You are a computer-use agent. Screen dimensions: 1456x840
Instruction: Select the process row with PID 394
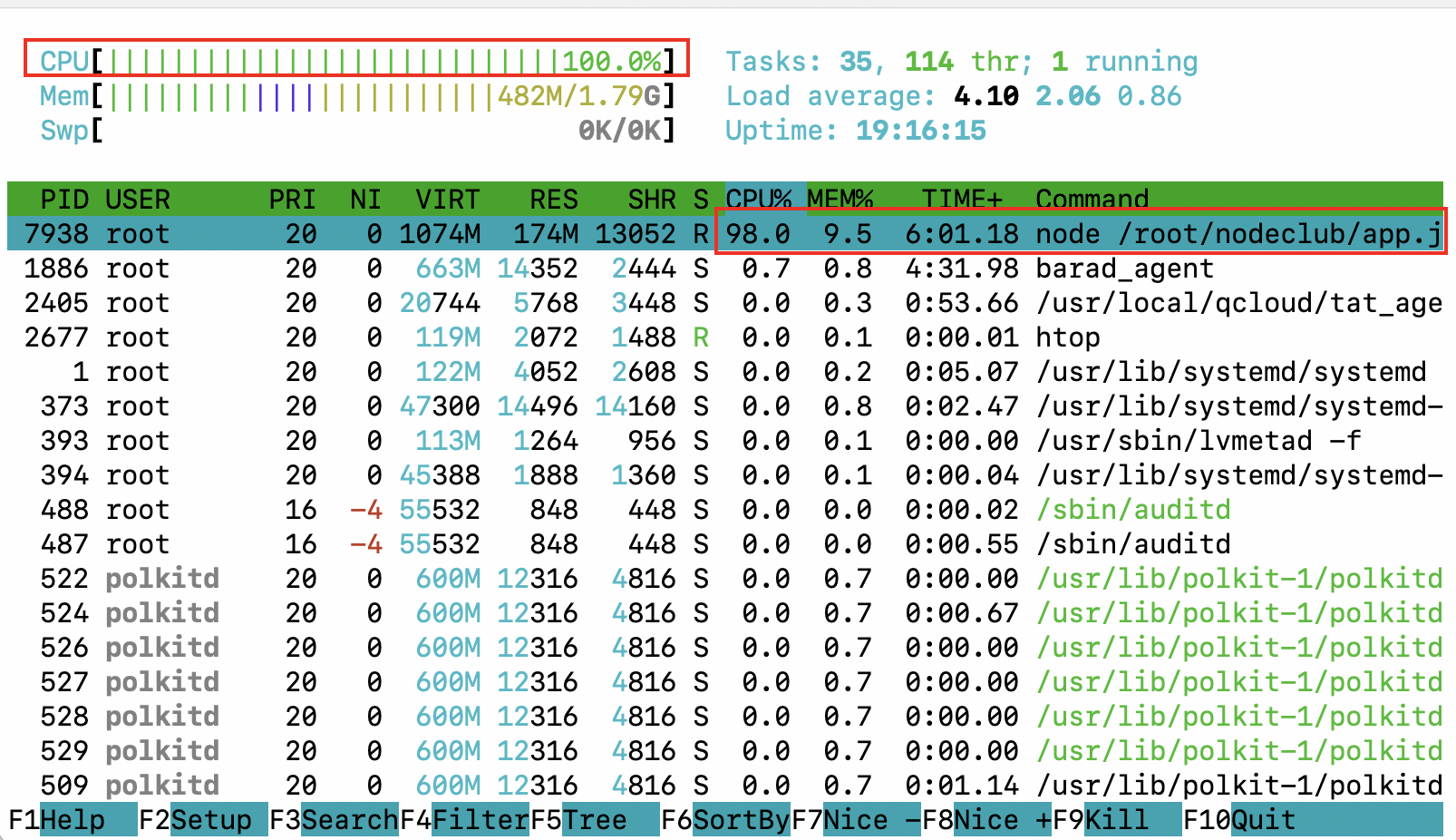click(725, 474)
